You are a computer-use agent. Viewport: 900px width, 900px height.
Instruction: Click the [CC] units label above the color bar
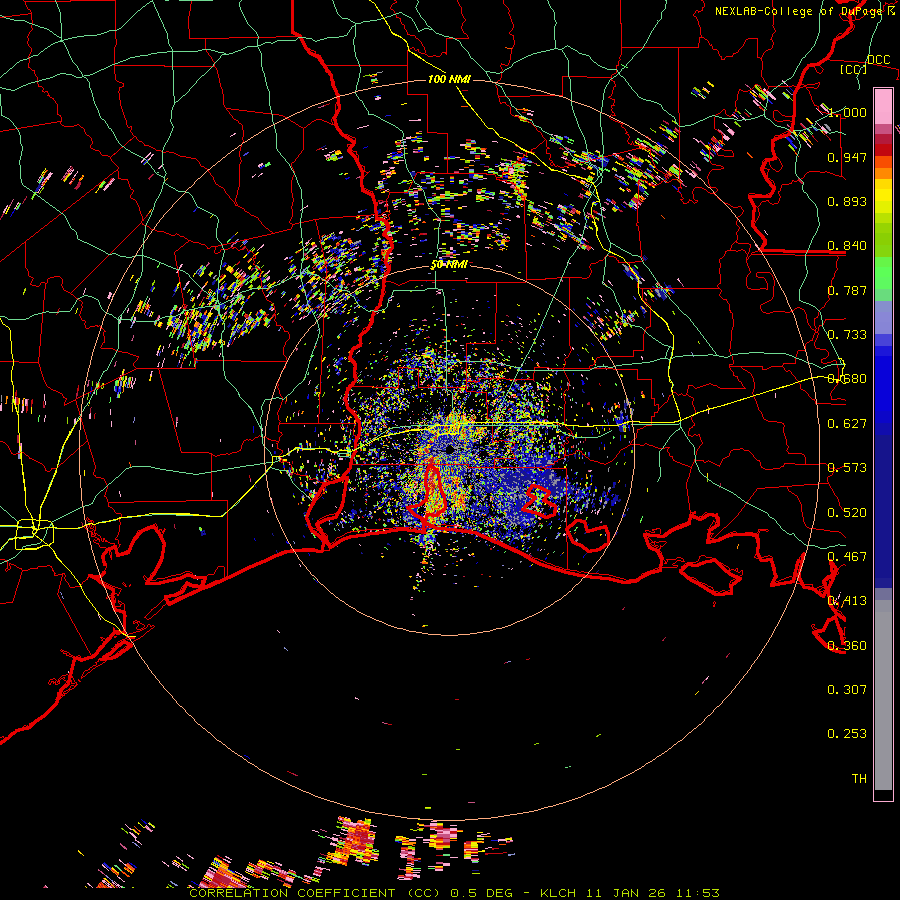[853, 69]
